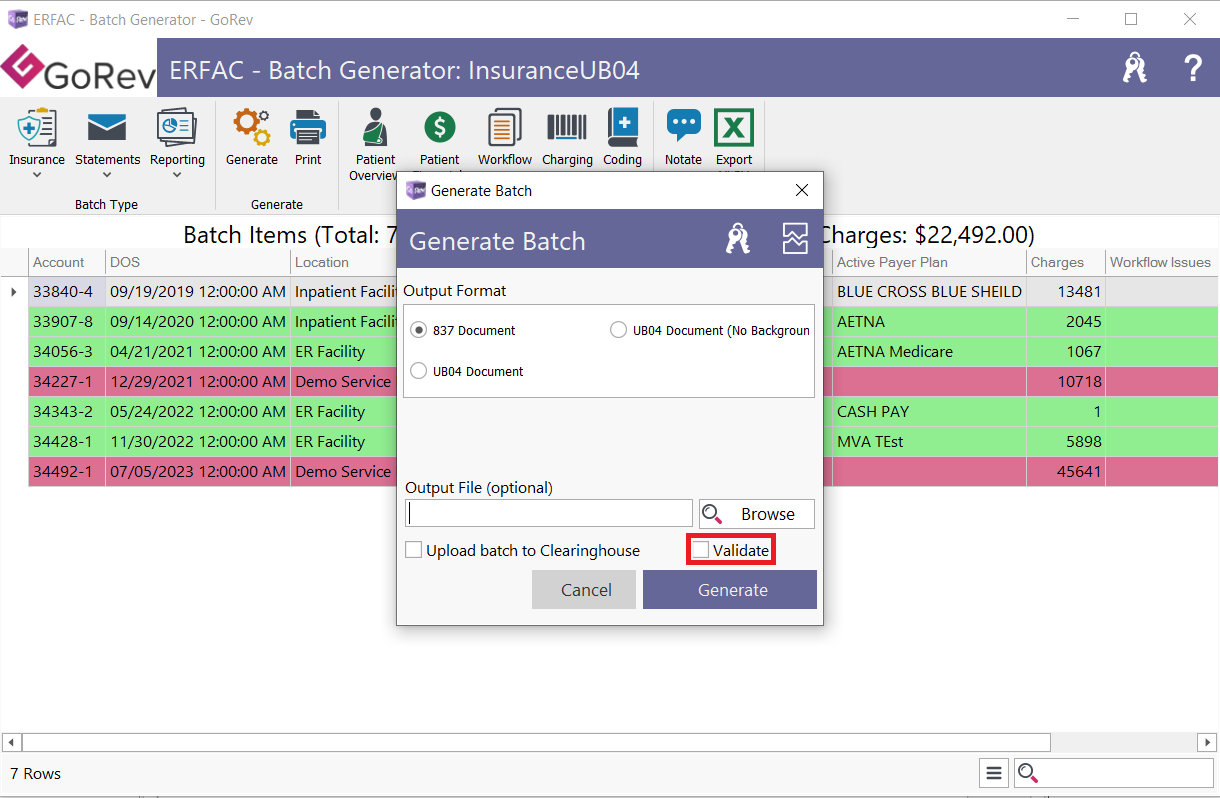
Task: Select the 837 Document radio button
Action: (420, 330)
